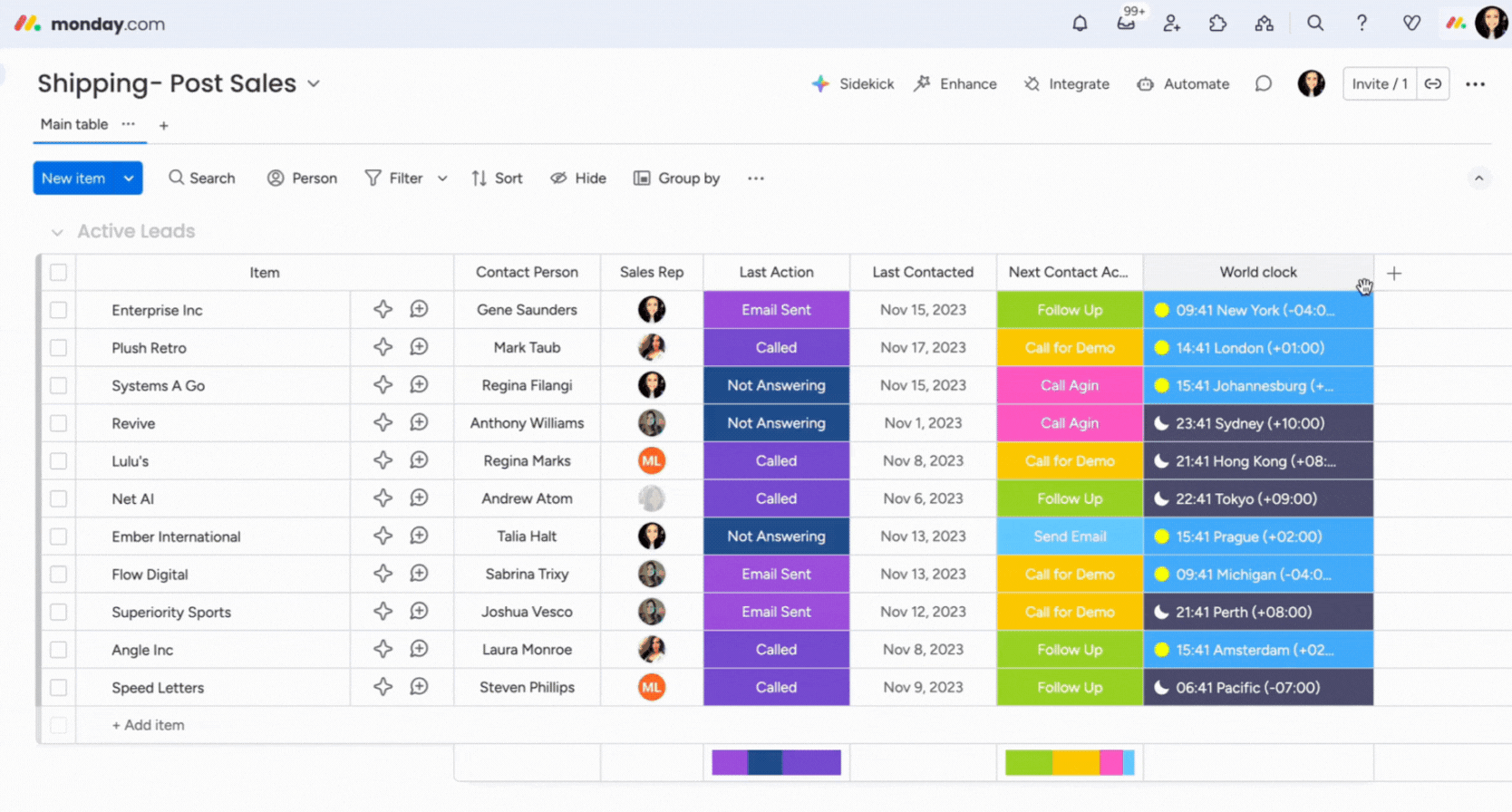Change Enterprise Inc Last Action status Email Sent
Screen dimensions: 1512x812
point(776,310)
